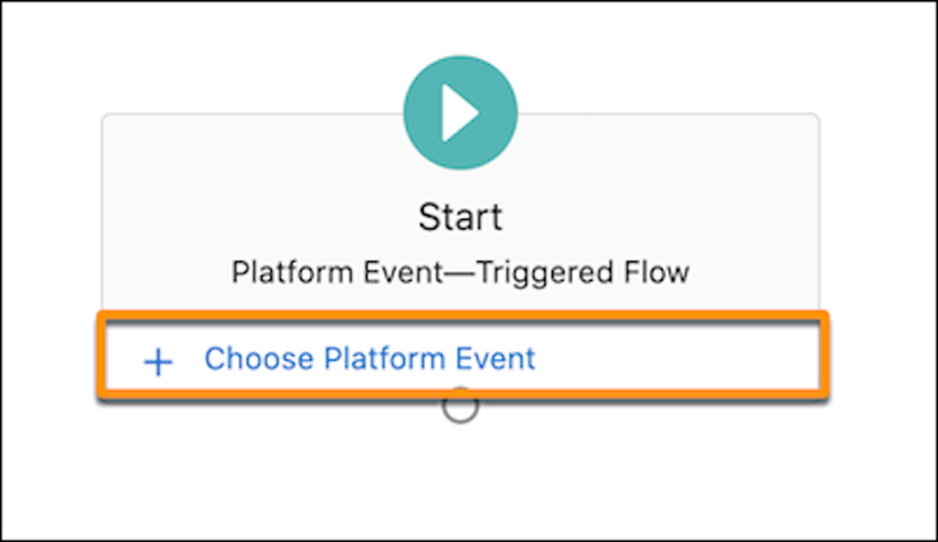Click the word Event in the blue link
The width and height of the screenshot is (938, 542).
[495, 358]
